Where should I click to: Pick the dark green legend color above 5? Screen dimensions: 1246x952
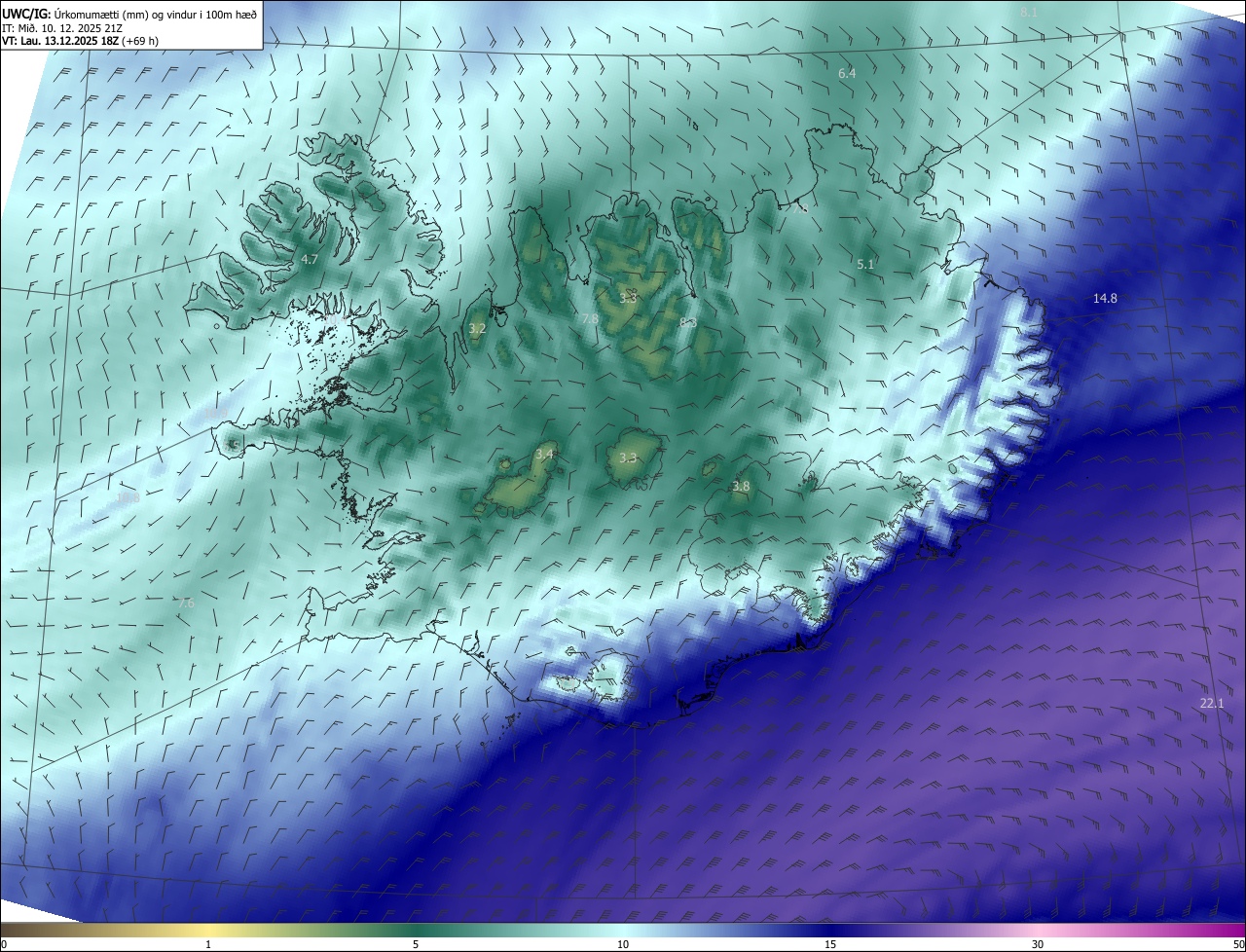pos(416,930)
